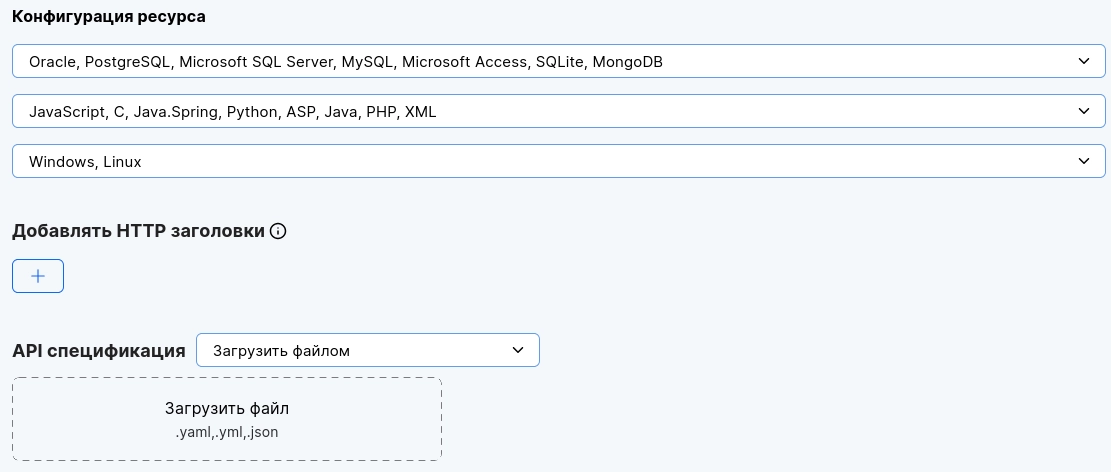This screenshot has height=472, width=1111.
Task: Click the chevron arrow of the databases field
Action: point(1085,62)
